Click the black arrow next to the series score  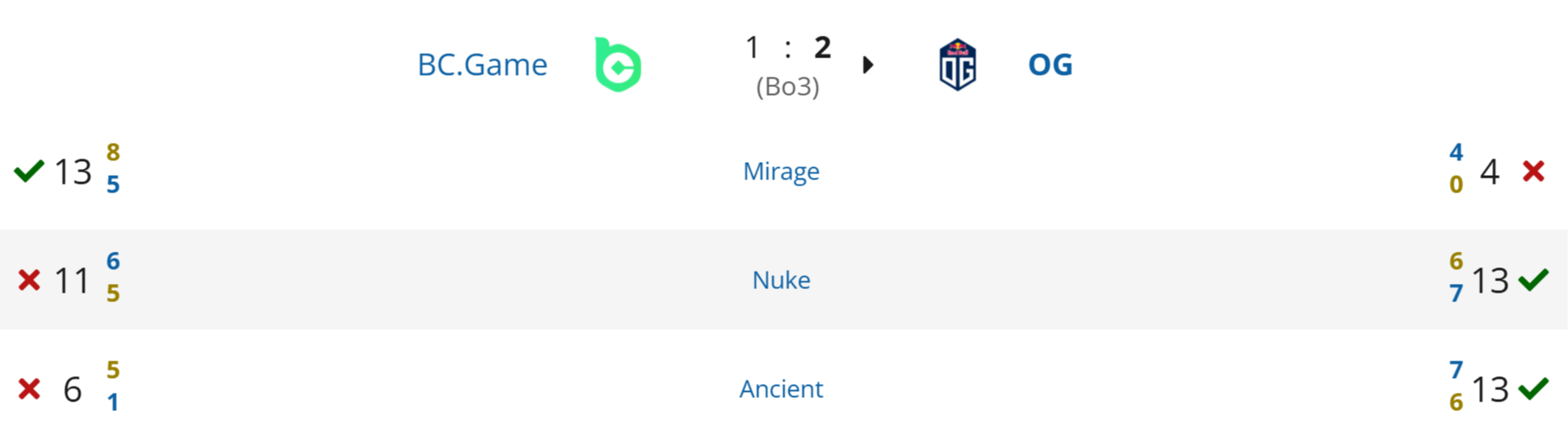coord(867,64)
